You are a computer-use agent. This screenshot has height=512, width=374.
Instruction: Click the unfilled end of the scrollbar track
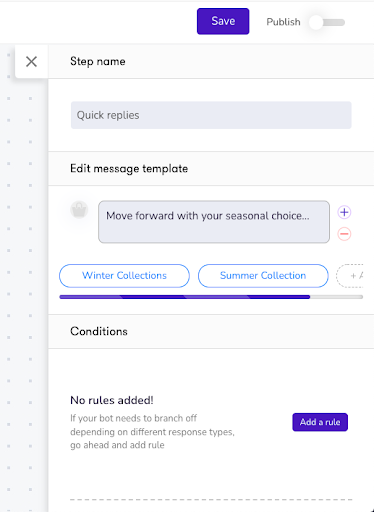coord(336,297)
